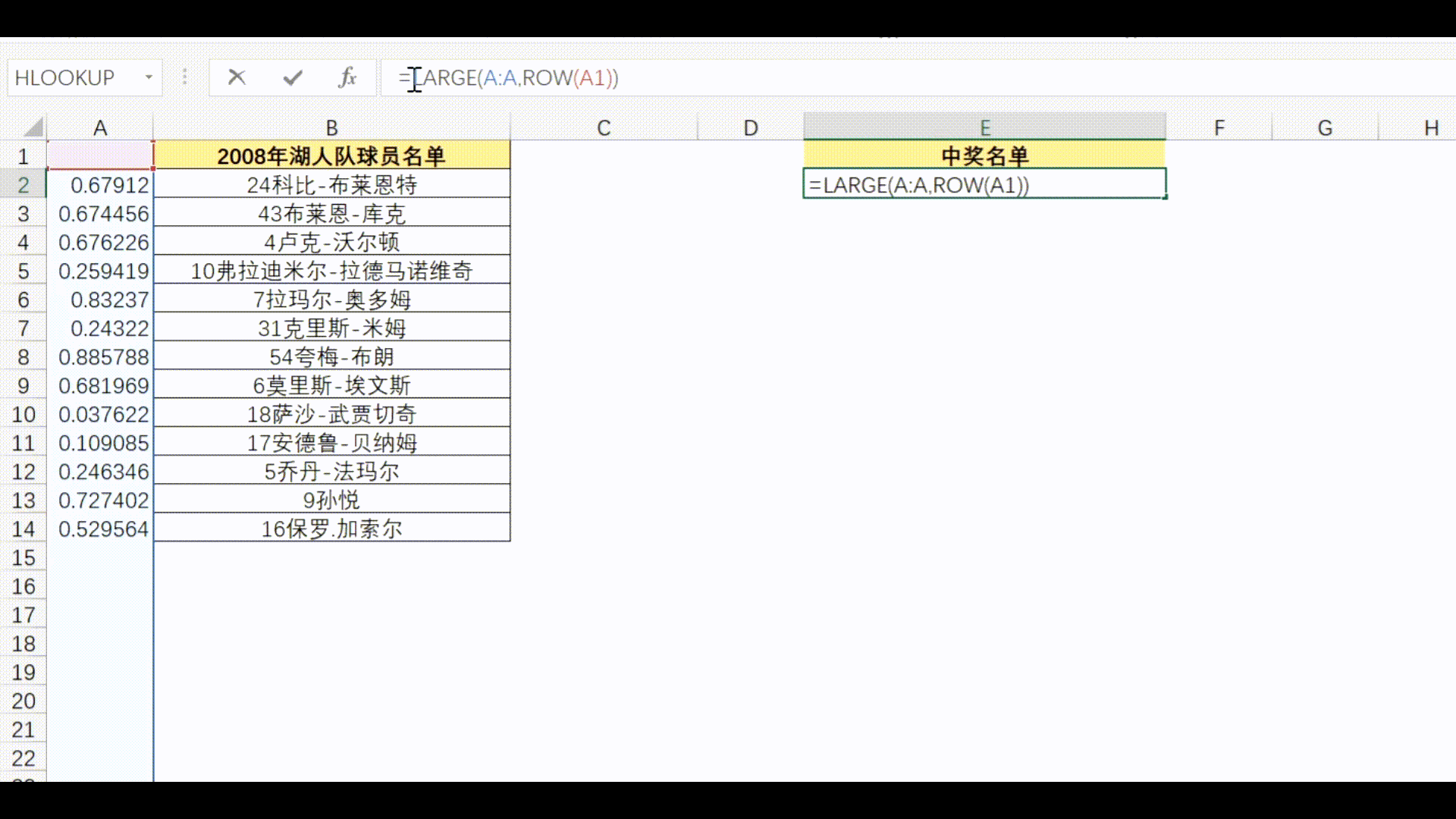Confirm the formula with the checkmark icon

(x=293, y=77)
